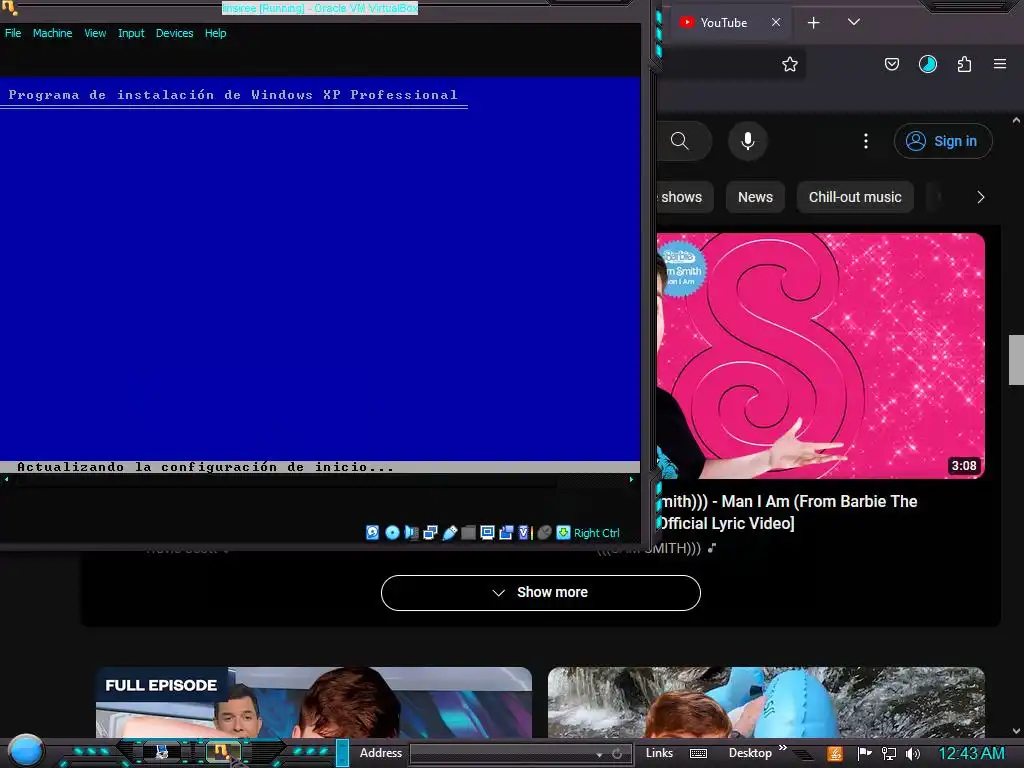Open the network tray icon

click(x=889, y=754)
